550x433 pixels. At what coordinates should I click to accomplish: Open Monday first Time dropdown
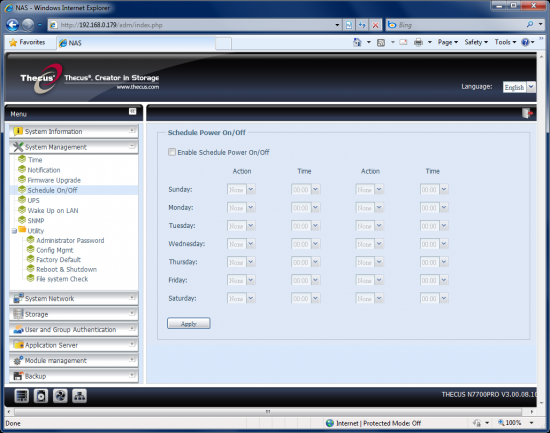click(306, 208)
